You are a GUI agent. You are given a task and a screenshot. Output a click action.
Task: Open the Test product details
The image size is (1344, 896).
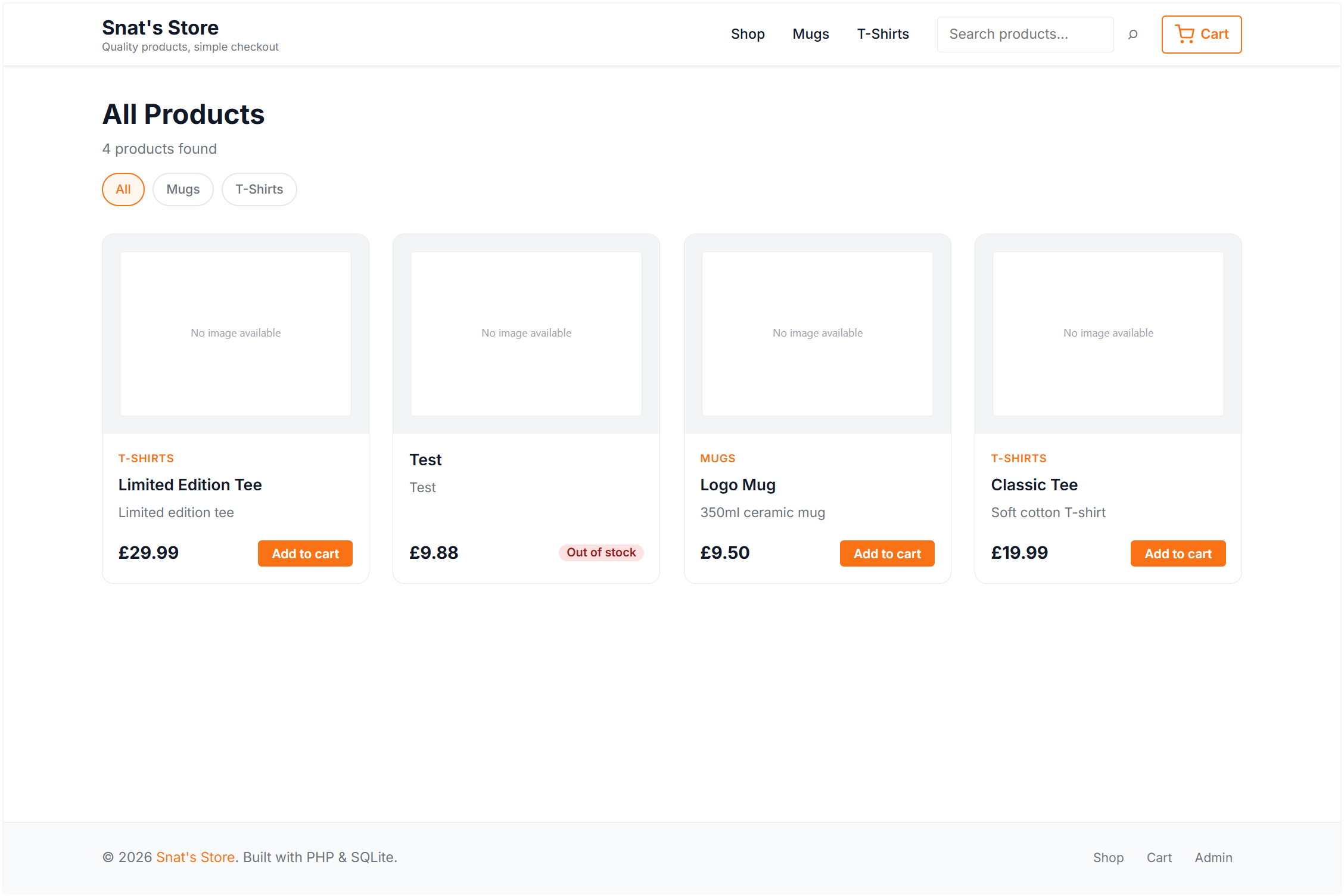(425, 459)
